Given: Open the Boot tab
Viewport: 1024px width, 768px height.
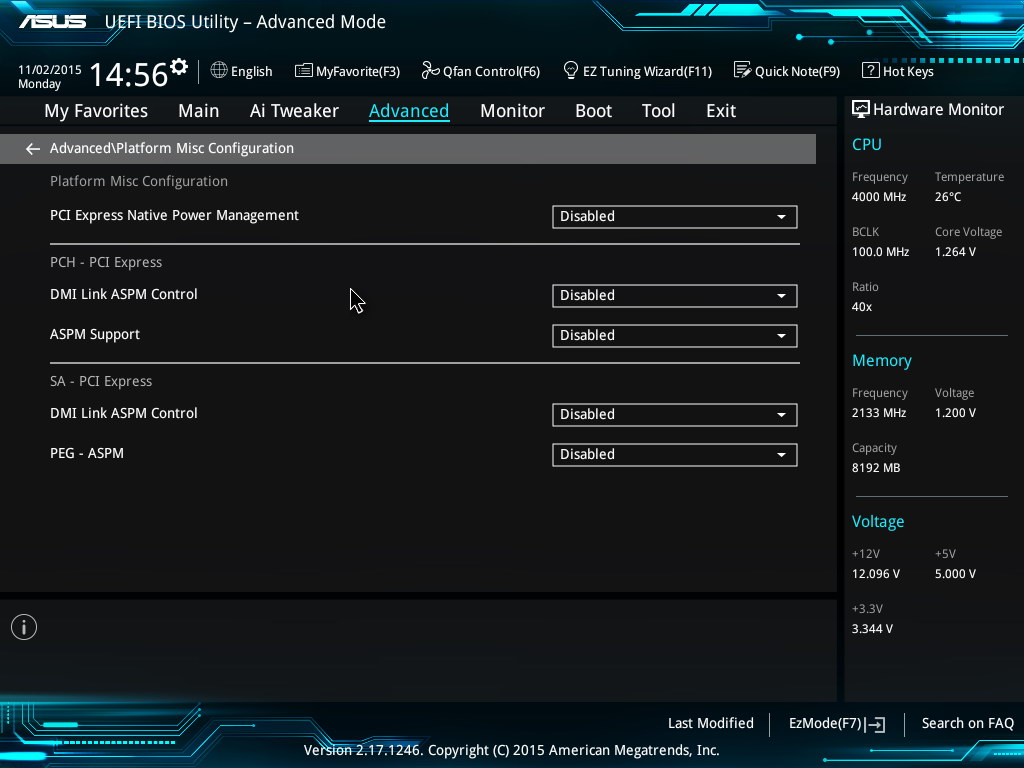Looking at the screenshot, I should tap(593, 111).
